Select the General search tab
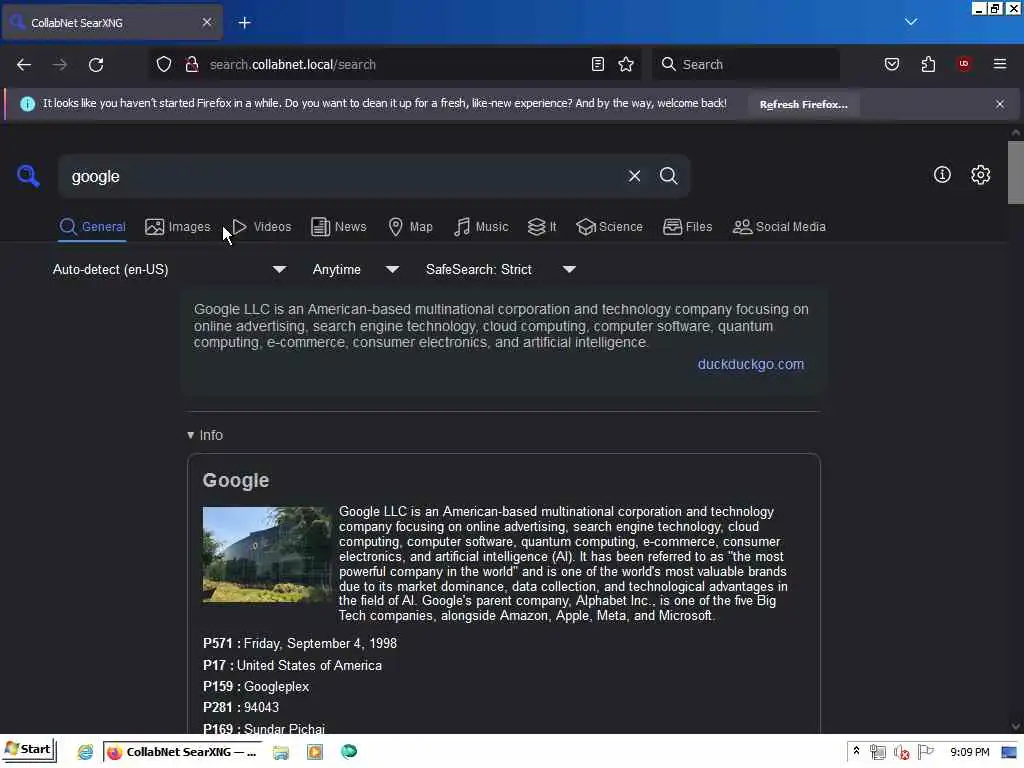The image size is (1024, 768). (x=92, y=227)
